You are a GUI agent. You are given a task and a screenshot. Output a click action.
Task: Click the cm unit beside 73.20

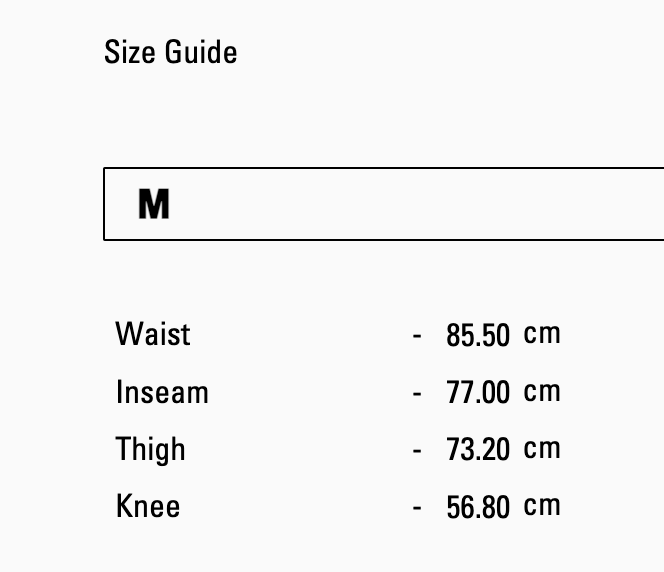point(542,449)
